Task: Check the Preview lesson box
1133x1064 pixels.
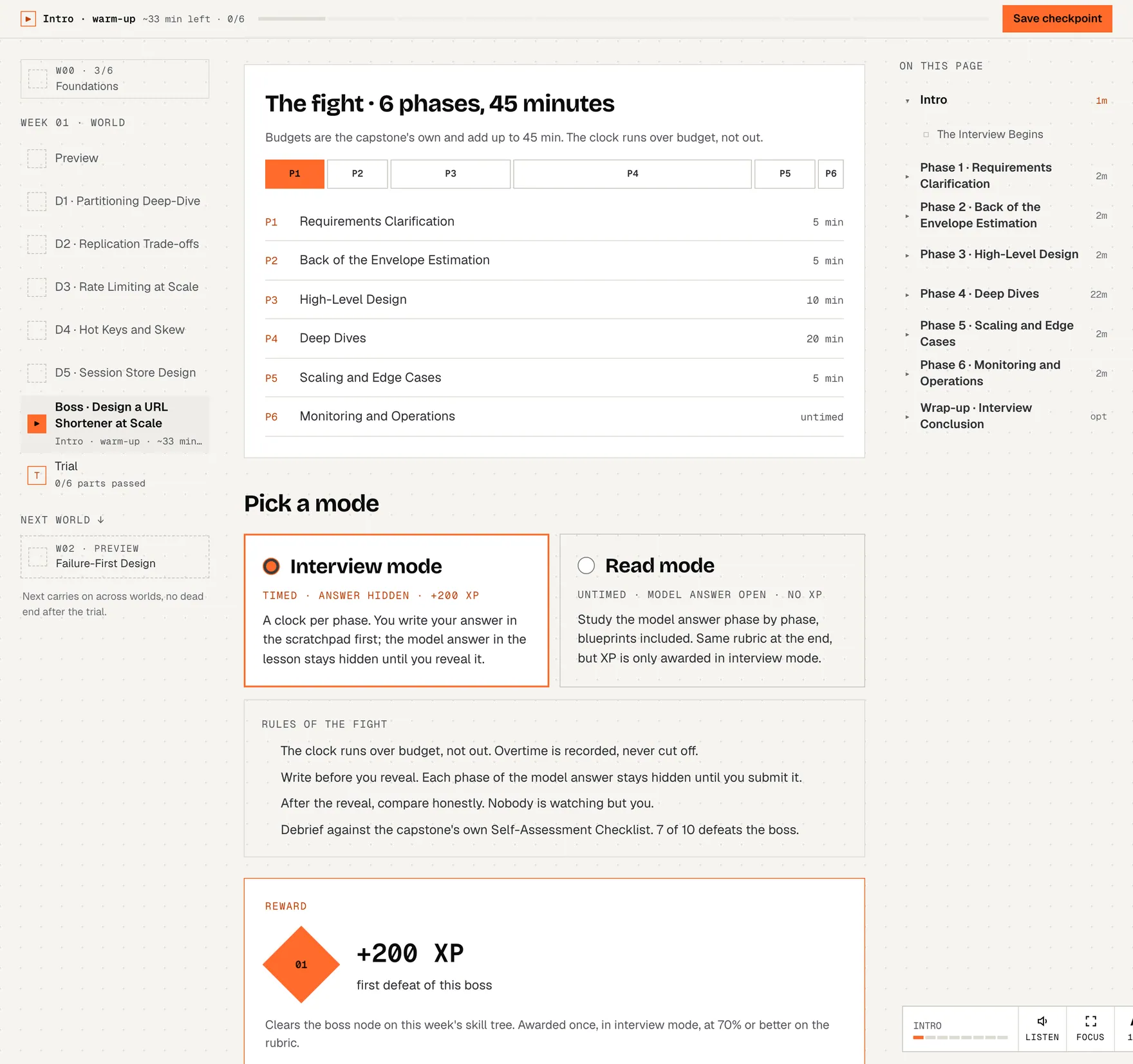Action: (37, 158)
